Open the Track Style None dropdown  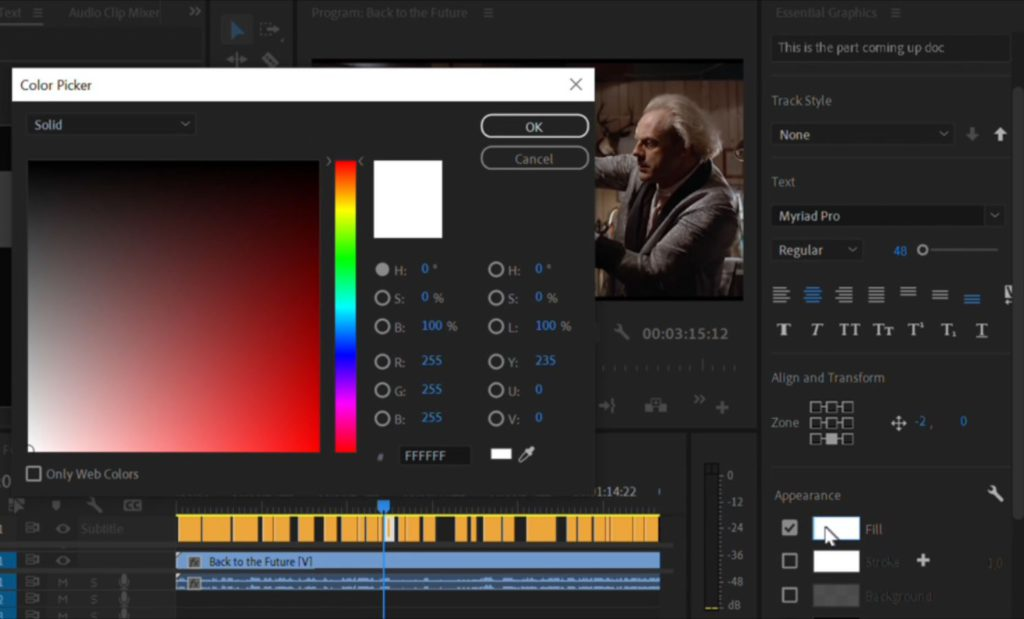[x=862, y=135]
